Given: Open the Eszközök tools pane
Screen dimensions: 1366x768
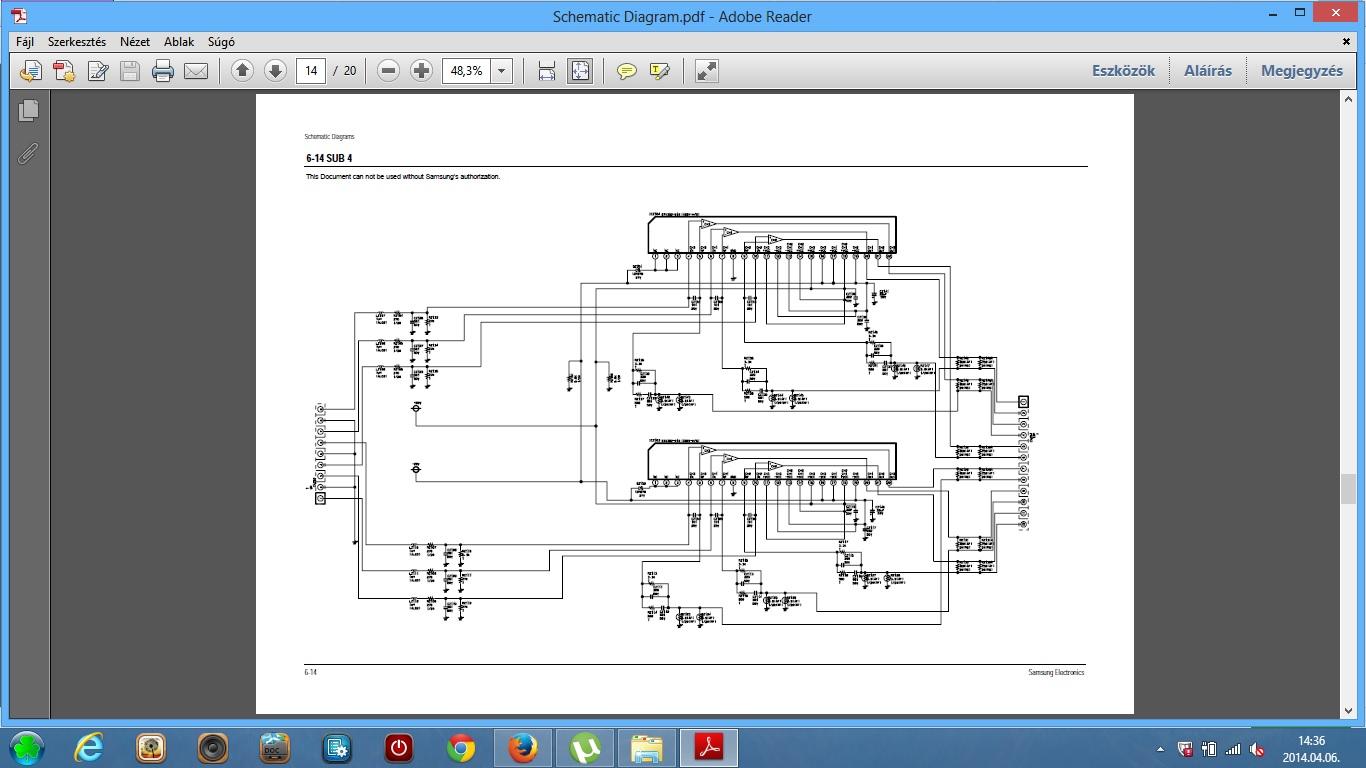Looking at the screenshot, I should coord(1123,71).
